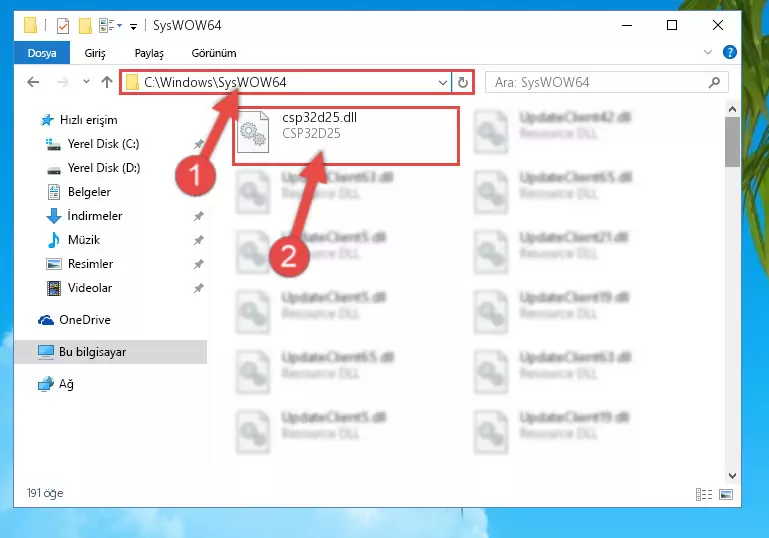Open İndirmeler folder in sidebar

(x=95, y=216)
